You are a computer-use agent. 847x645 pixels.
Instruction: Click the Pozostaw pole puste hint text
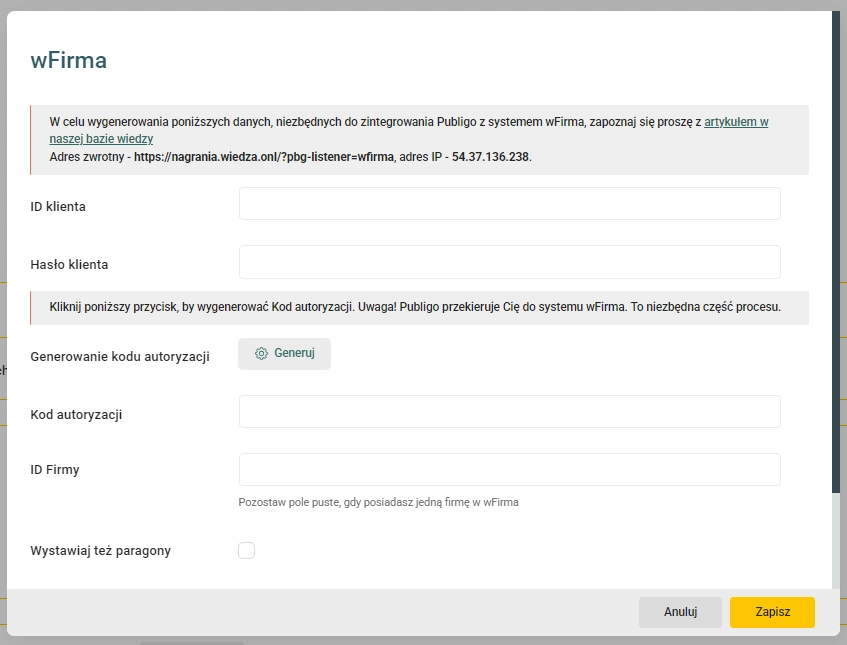point(378,502)
